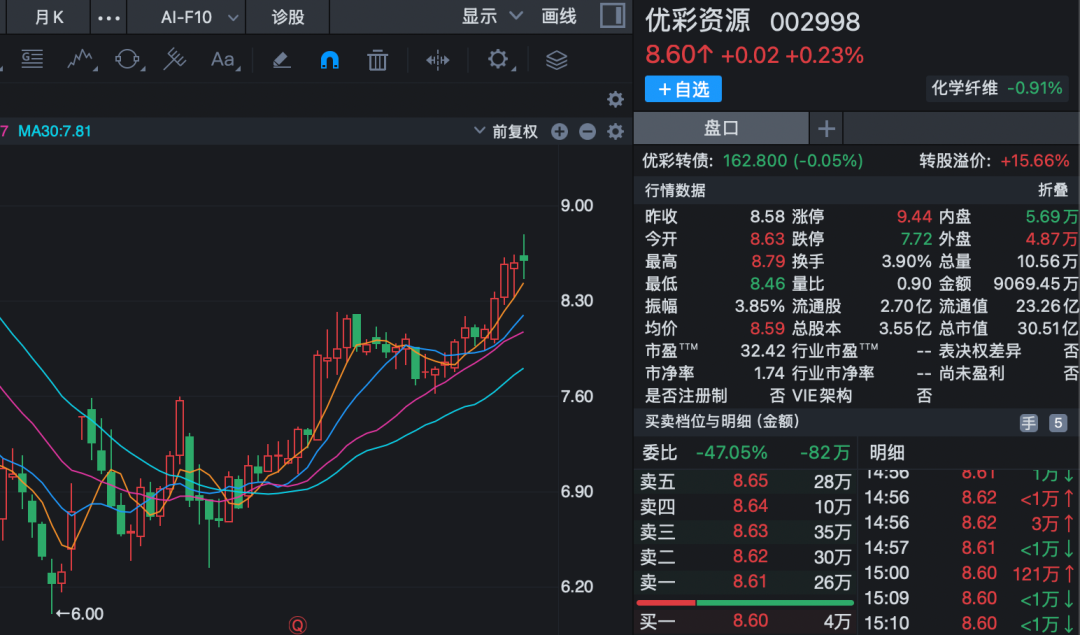Select the Fibonacci/Gann lines drawing tool
This screenshot has width=1080, height=635.
tap(32, 60)
